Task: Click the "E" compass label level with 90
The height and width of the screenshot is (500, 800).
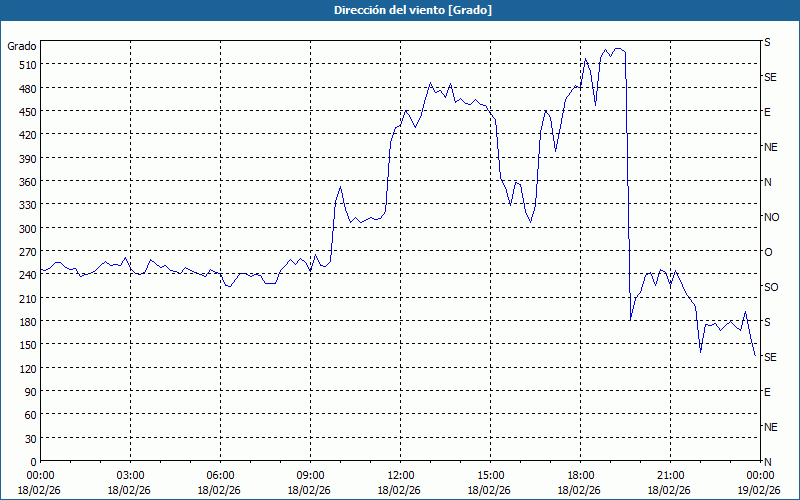Action: 767,392
